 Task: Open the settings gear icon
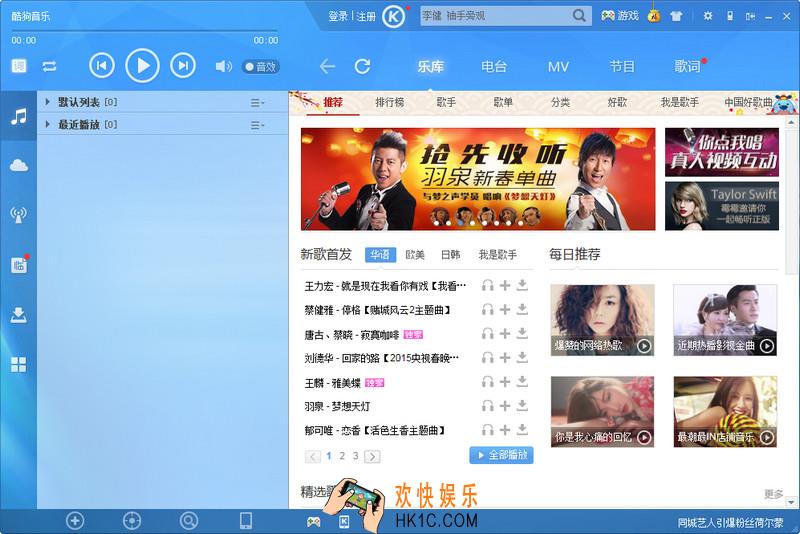pos(708,16)
